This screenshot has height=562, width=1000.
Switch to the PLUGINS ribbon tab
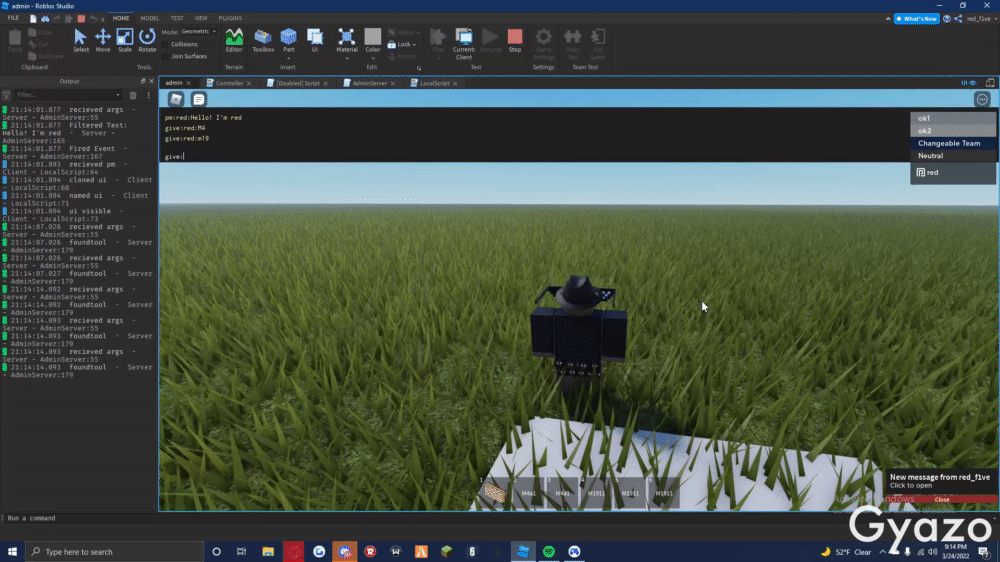230,18
